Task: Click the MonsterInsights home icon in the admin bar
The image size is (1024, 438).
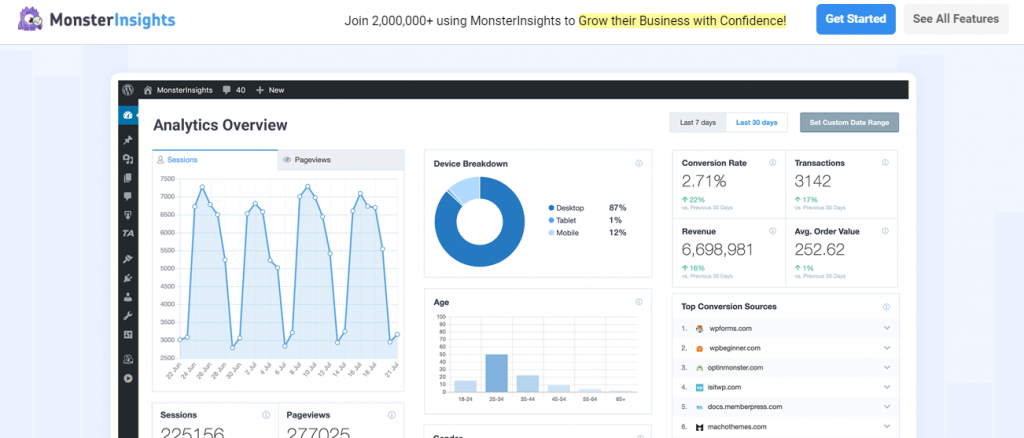Action: (x=148, y=90)
